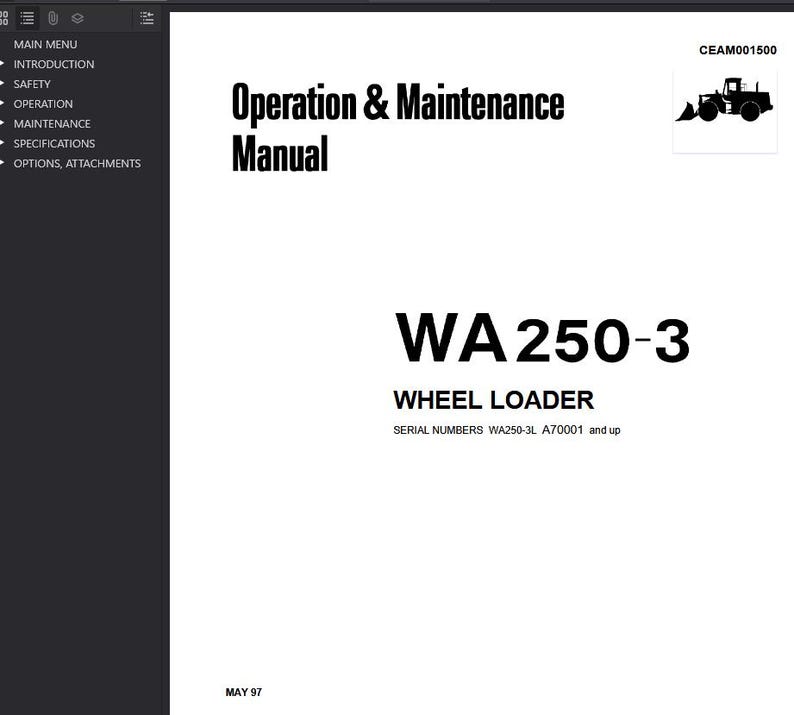Open the outline options settings icon
The height and width of the screenshot is (715, 794).
tap(147, 19)
